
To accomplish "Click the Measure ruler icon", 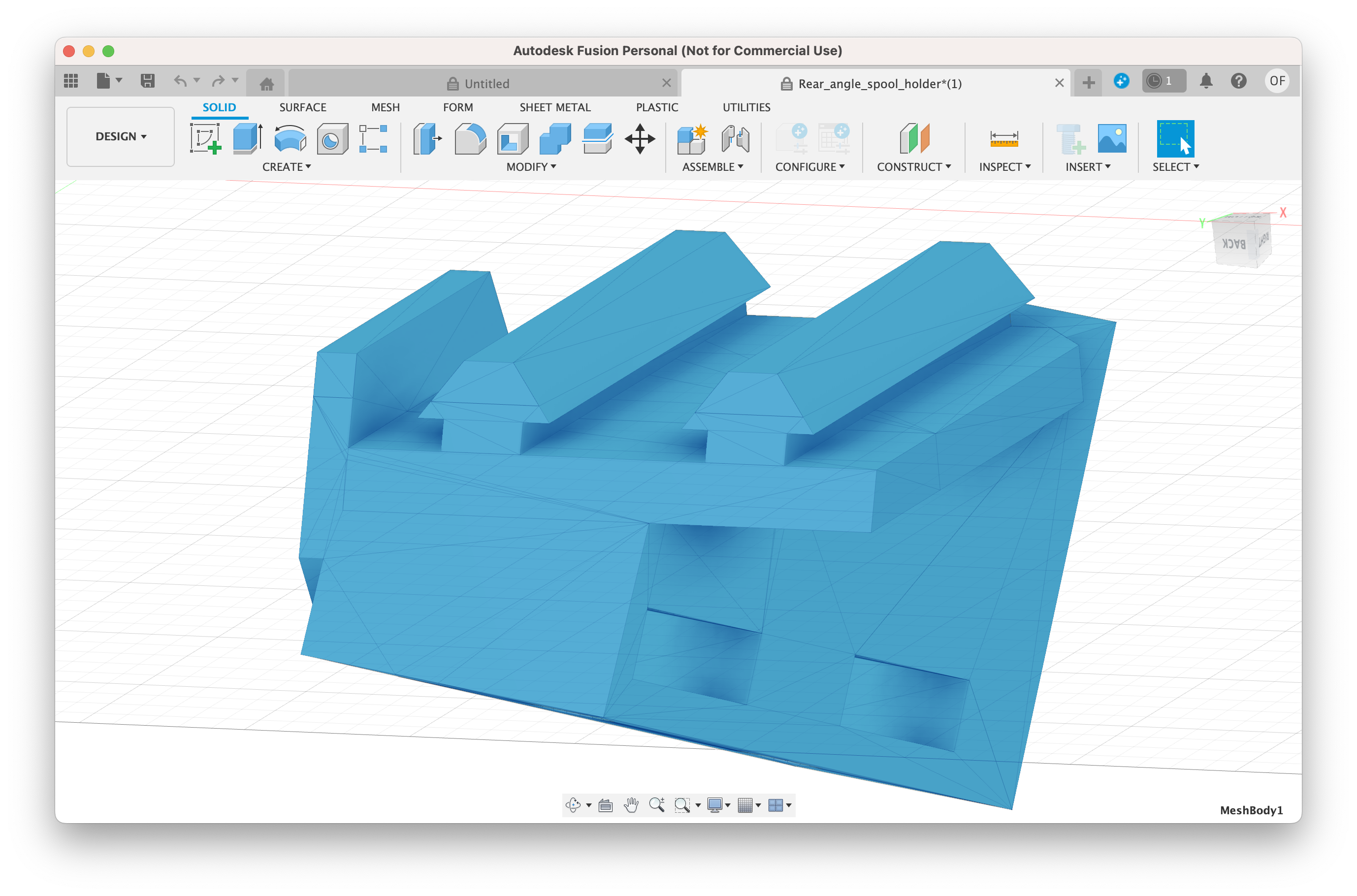I will pyautogui.click(x=1004, y=139).
